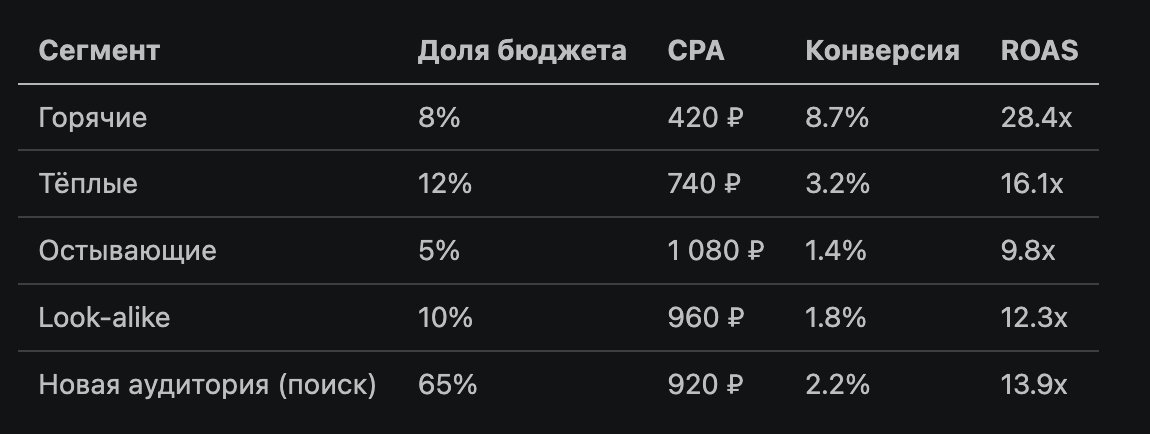Click the 8.7% conversion value
The height and width of the screenshot is (434, 1150).
click(x=837, y=118)
